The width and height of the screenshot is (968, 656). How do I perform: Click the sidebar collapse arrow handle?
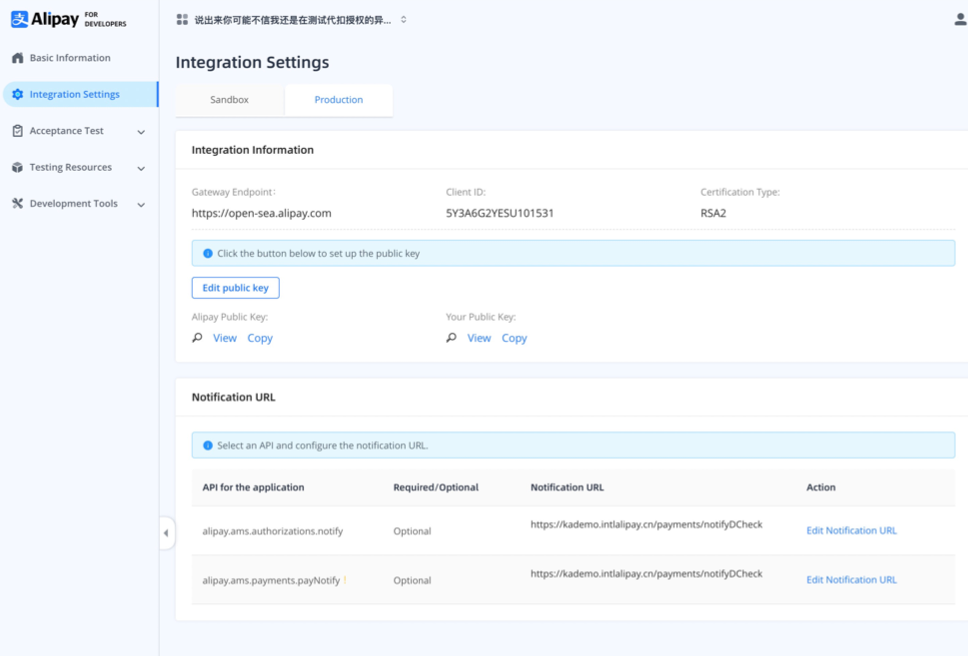[167, 533]
